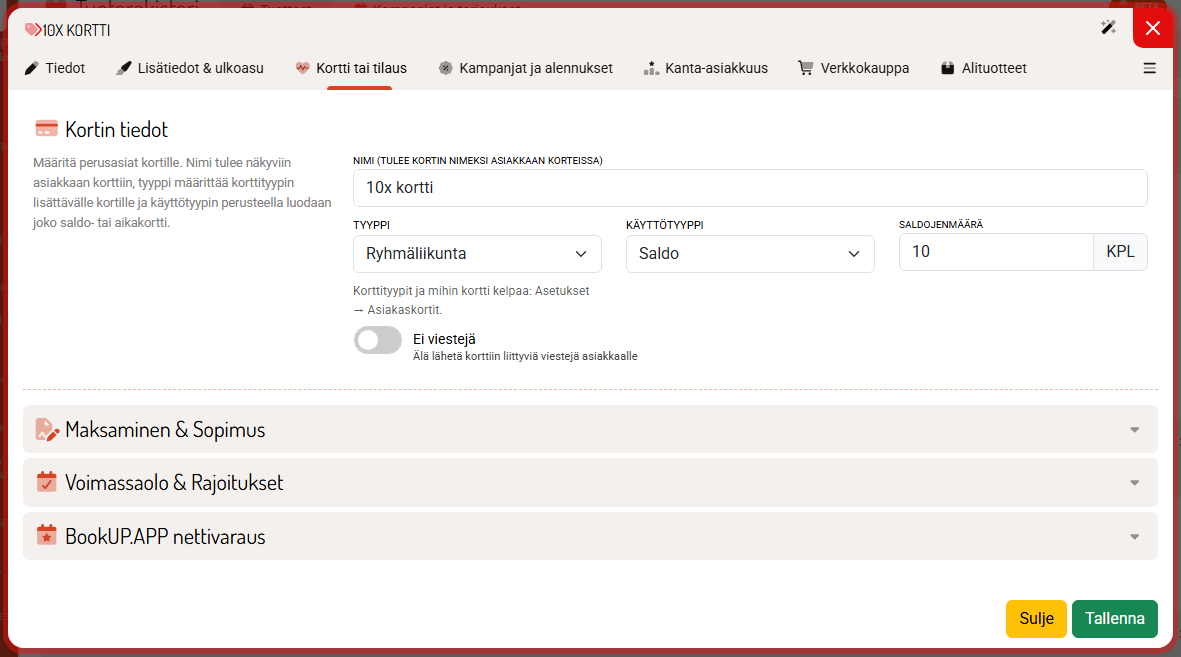
Task: Open the Kanta-asiakkuus tab
Action: 706,69
